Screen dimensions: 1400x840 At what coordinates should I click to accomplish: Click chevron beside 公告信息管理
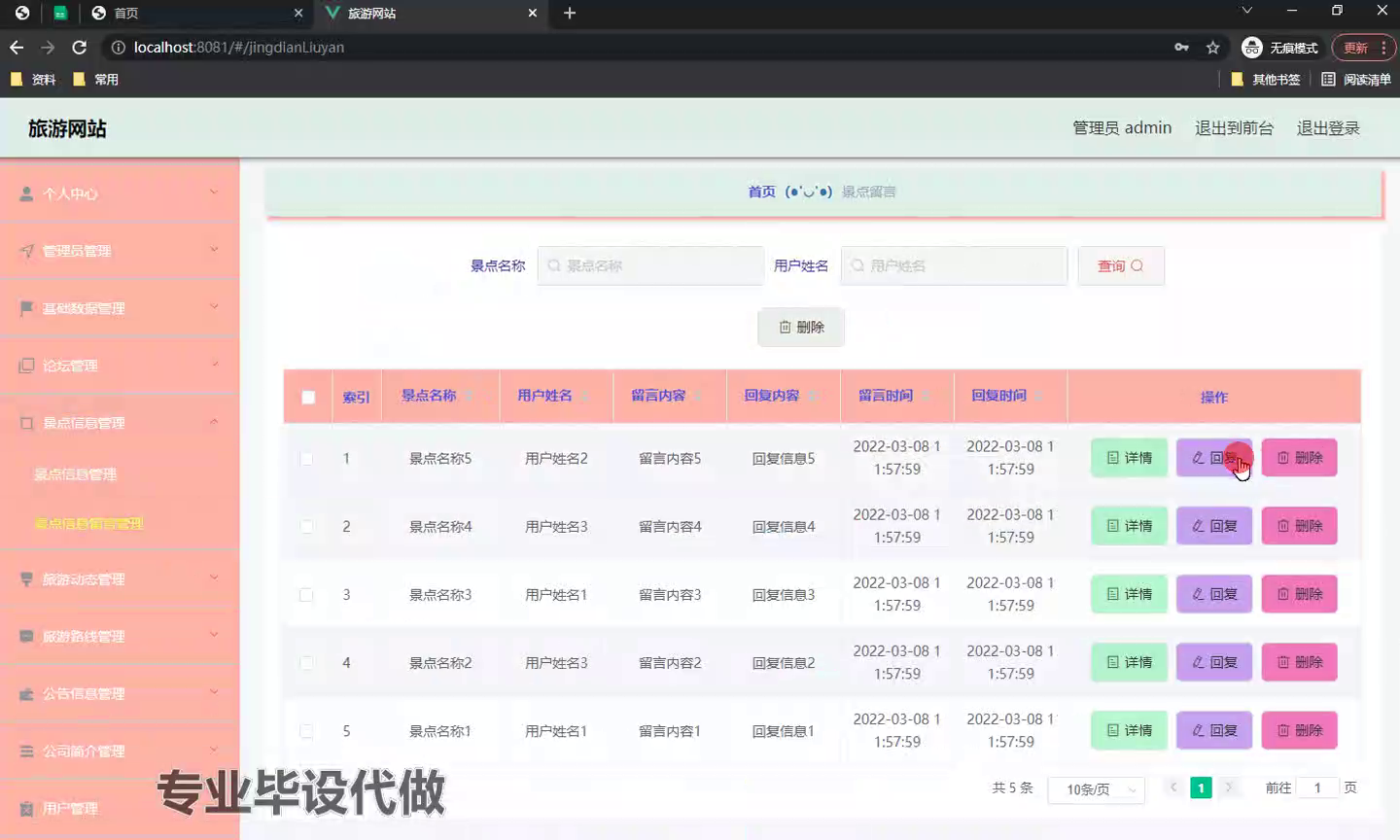214,692
